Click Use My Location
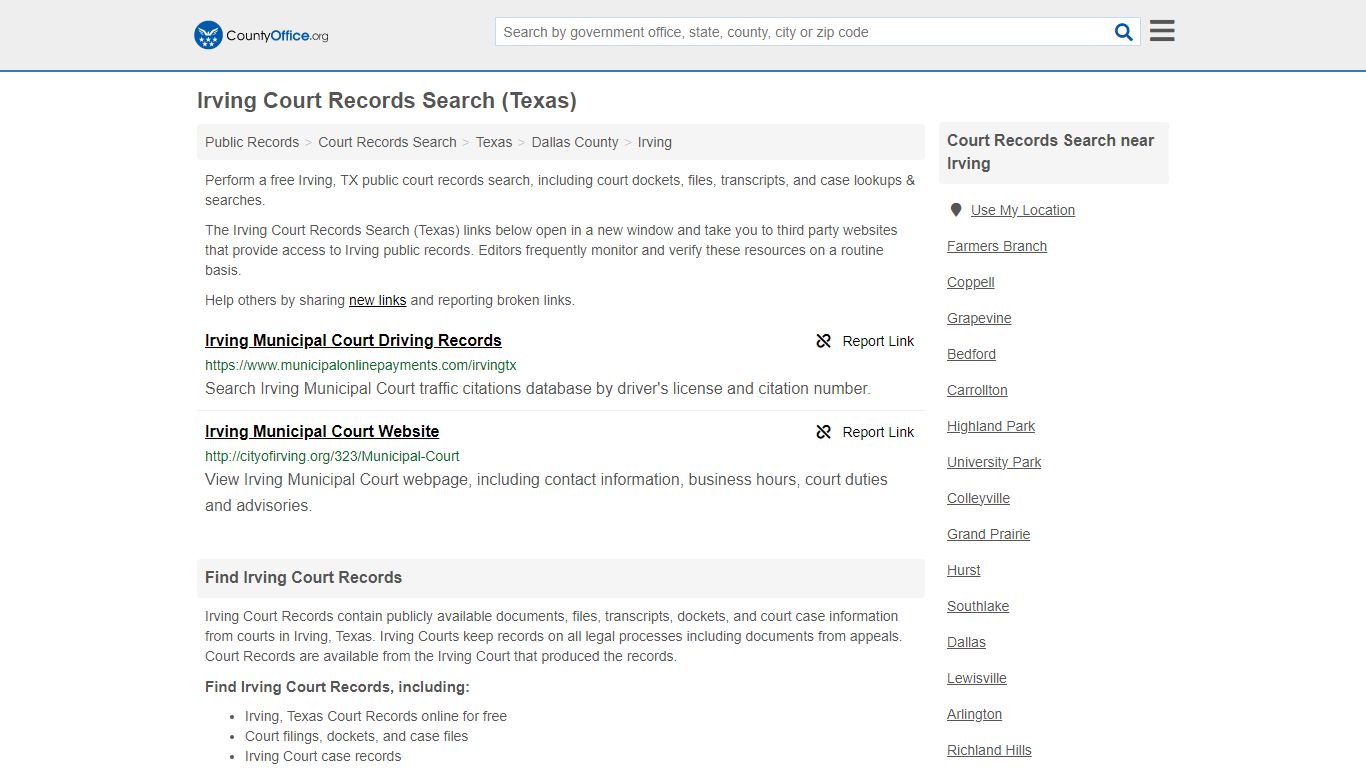 (x=1023, y=210)
